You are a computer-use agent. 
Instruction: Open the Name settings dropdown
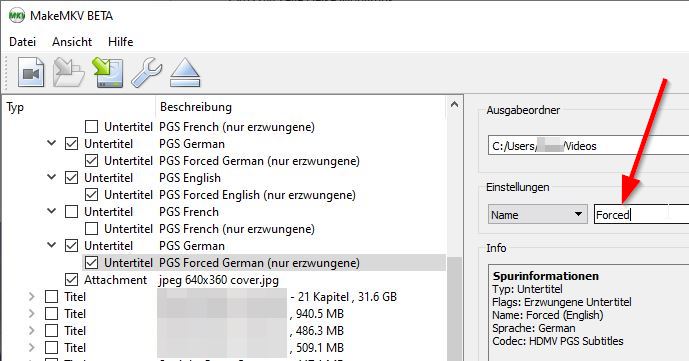point(537,215)
